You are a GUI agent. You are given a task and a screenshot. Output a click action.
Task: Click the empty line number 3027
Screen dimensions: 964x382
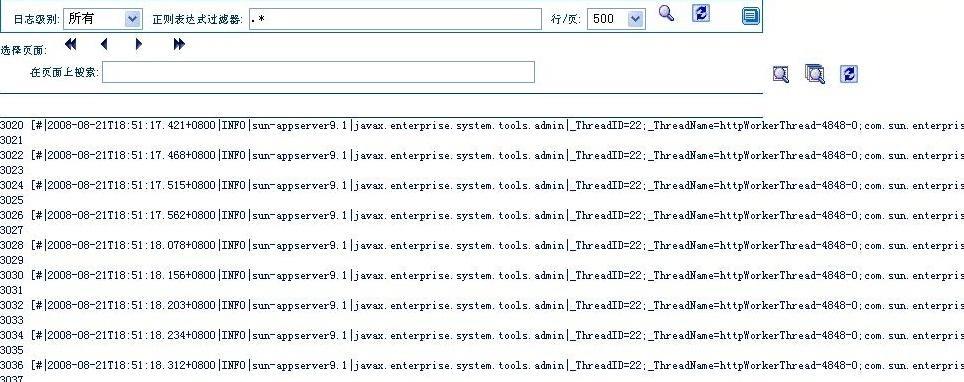[x=12, y=230]
